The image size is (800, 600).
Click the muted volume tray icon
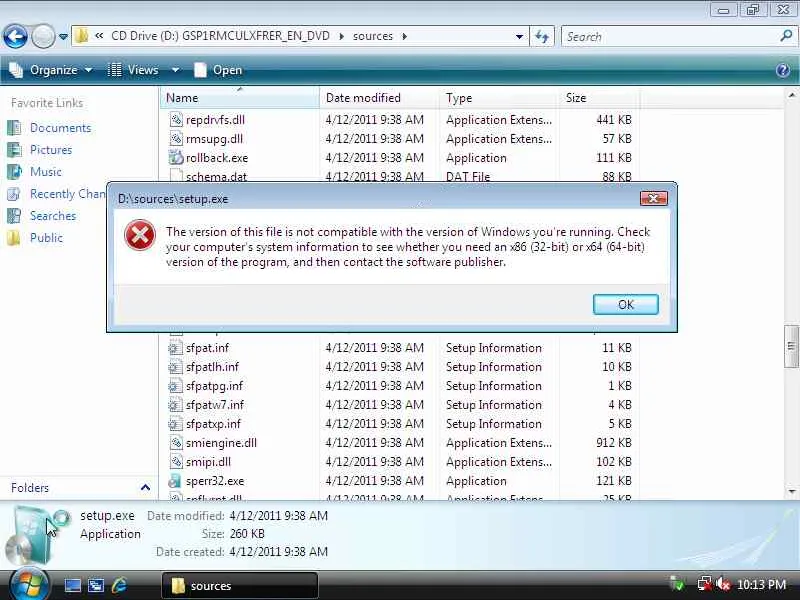723,584
